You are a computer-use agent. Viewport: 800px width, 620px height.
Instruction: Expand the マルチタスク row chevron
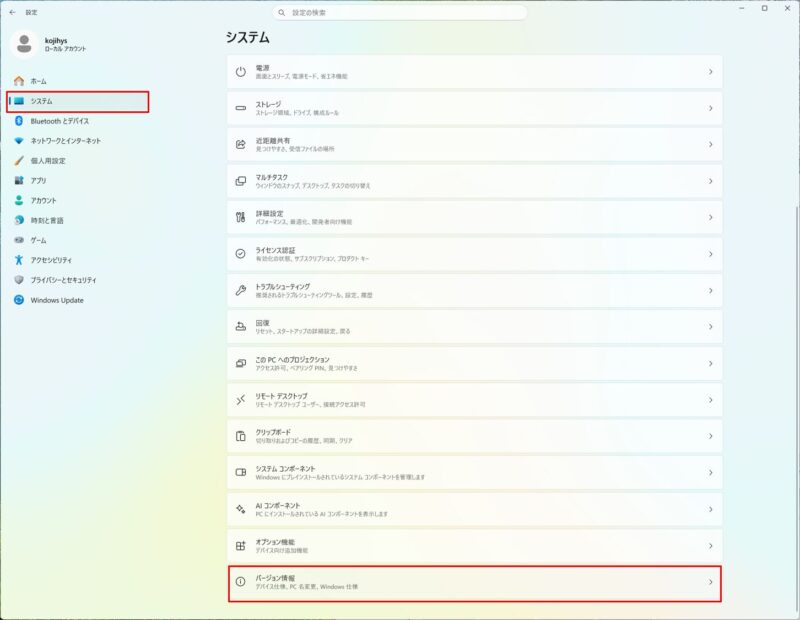[x=711, y=181]
